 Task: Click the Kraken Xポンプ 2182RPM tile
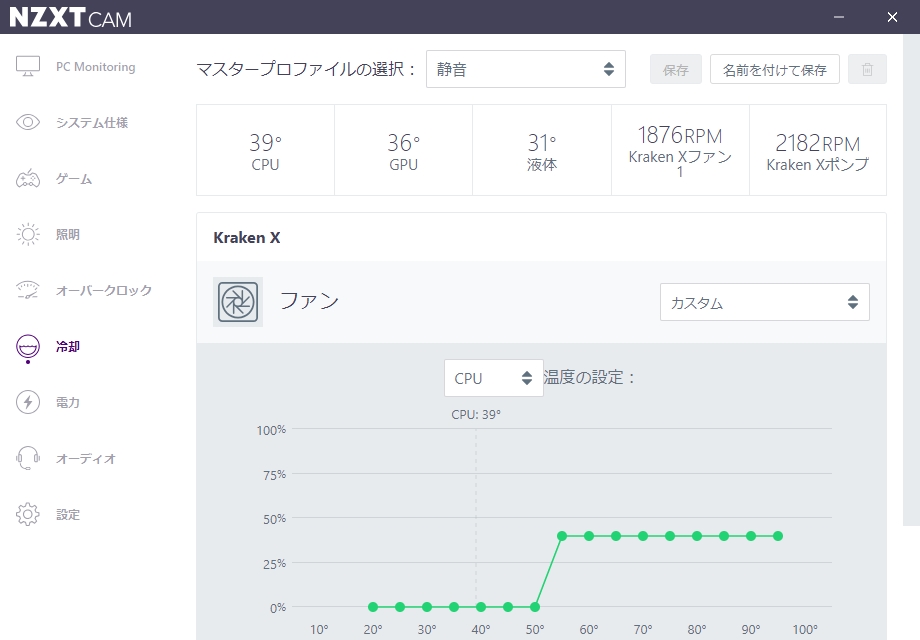[x=818, y=150]
